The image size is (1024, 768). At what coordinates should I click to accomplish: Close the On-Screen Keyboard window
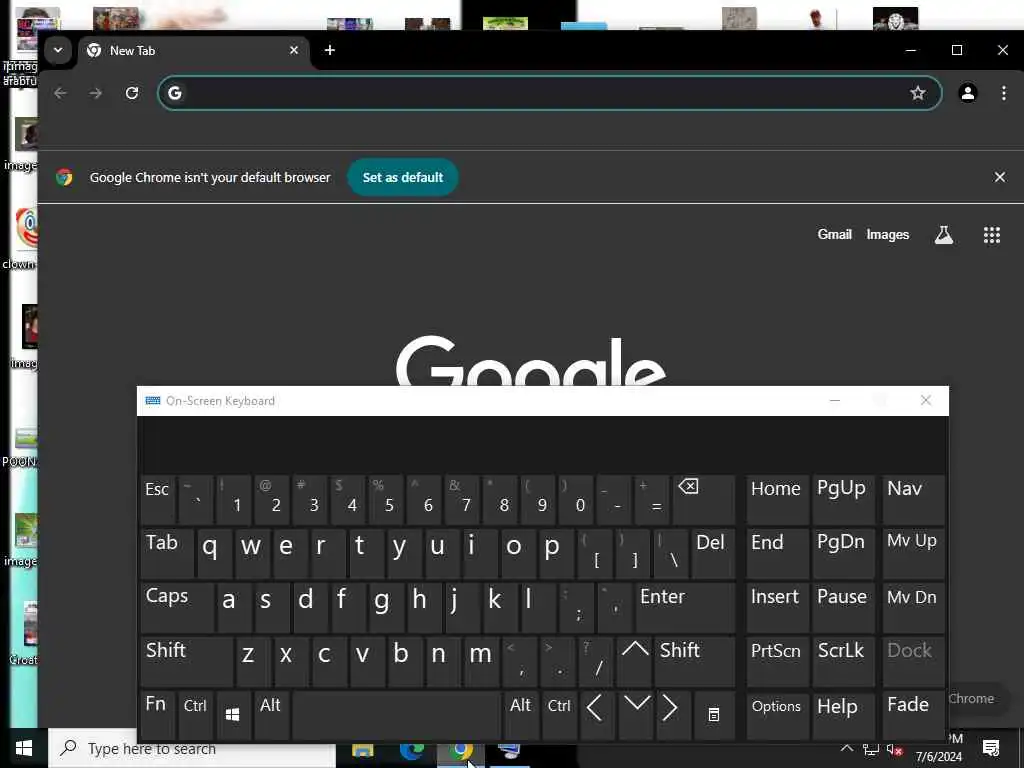[925, 400]
